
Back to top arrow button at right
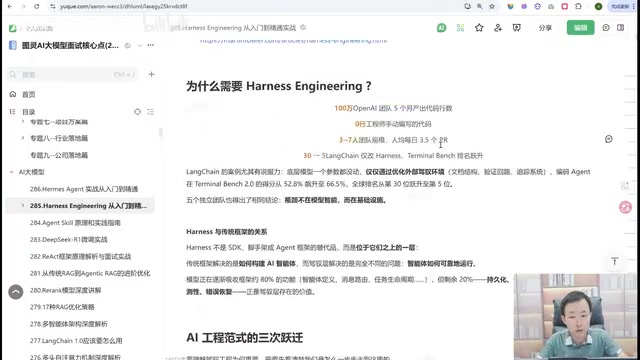click(x=615, y=261)
